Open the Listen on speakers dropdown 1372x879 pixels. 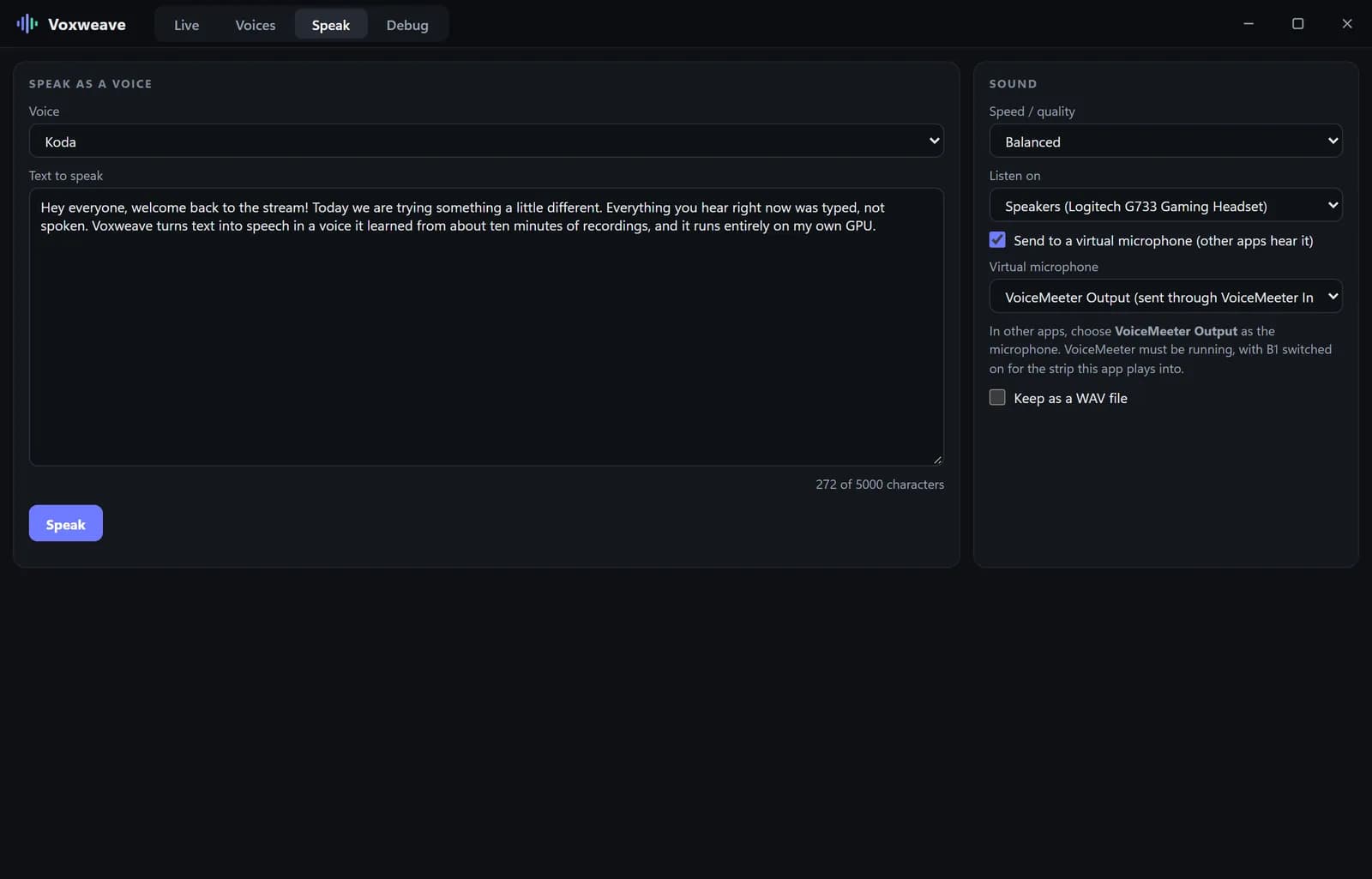pos(1165,206)
